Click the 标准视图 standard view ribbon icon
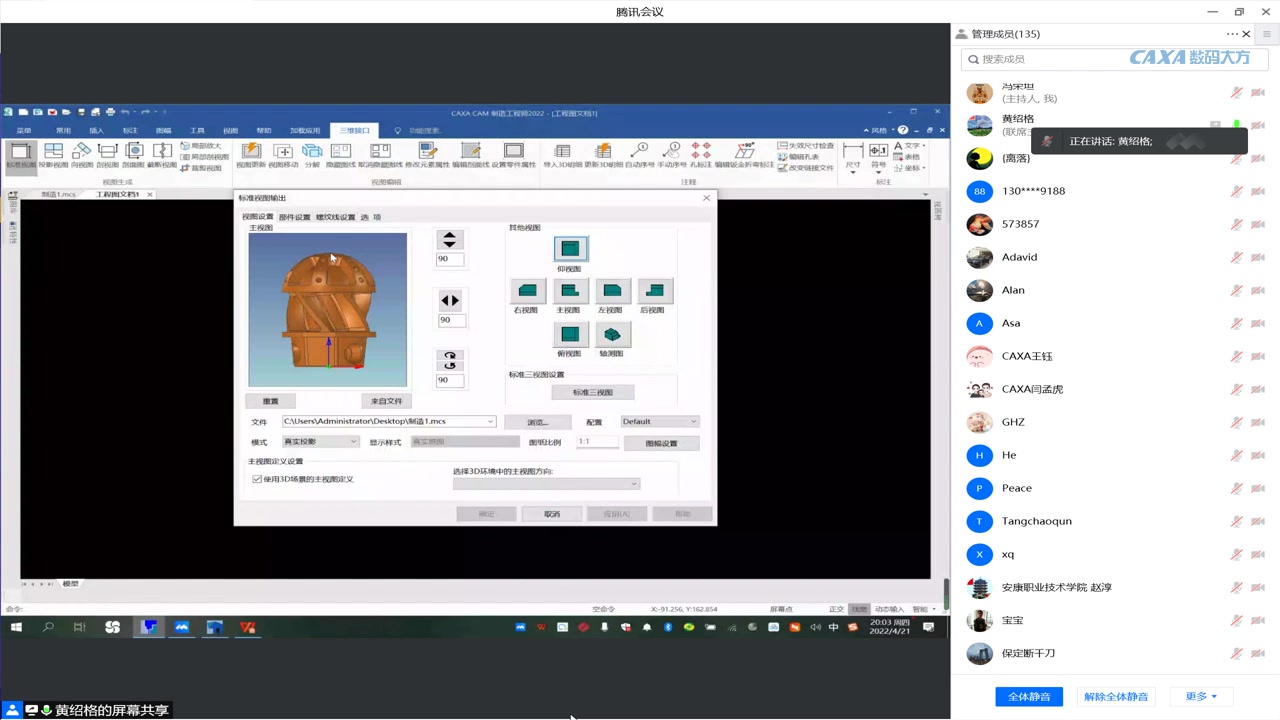This screenshot has width=1280, height=720. tap(20, 155)
